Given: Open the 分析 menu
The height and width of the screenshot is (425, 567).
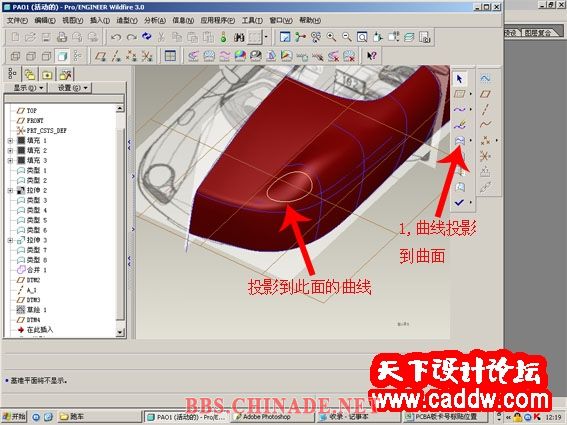Looking at the screenshot, I should coord(154,20).
